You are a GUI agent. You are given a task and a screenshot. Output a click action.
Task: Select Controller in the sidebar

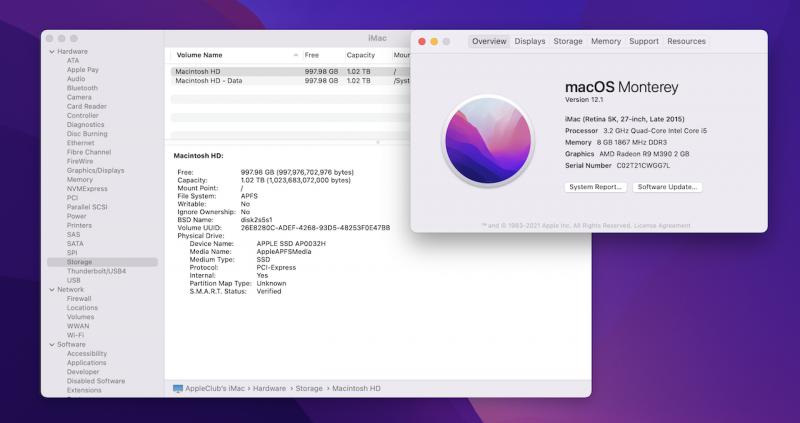pyautogui.click(x=83, y=116)
